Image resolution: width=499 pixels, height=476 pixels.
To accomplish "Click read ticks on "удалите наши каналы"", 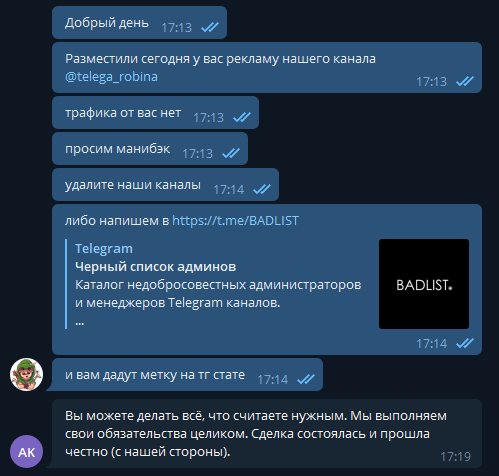I will (x=262, y=189).
